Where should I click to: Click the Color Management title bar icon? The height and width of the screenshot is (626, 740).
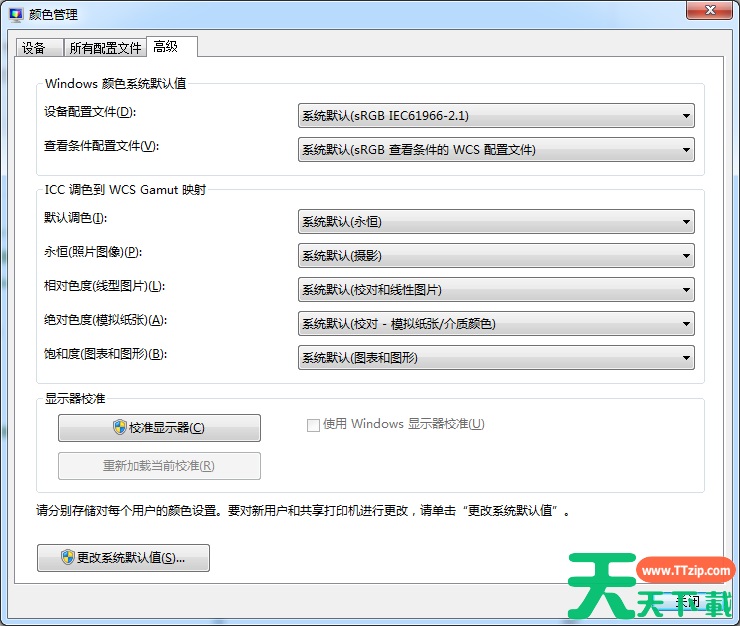16,15
